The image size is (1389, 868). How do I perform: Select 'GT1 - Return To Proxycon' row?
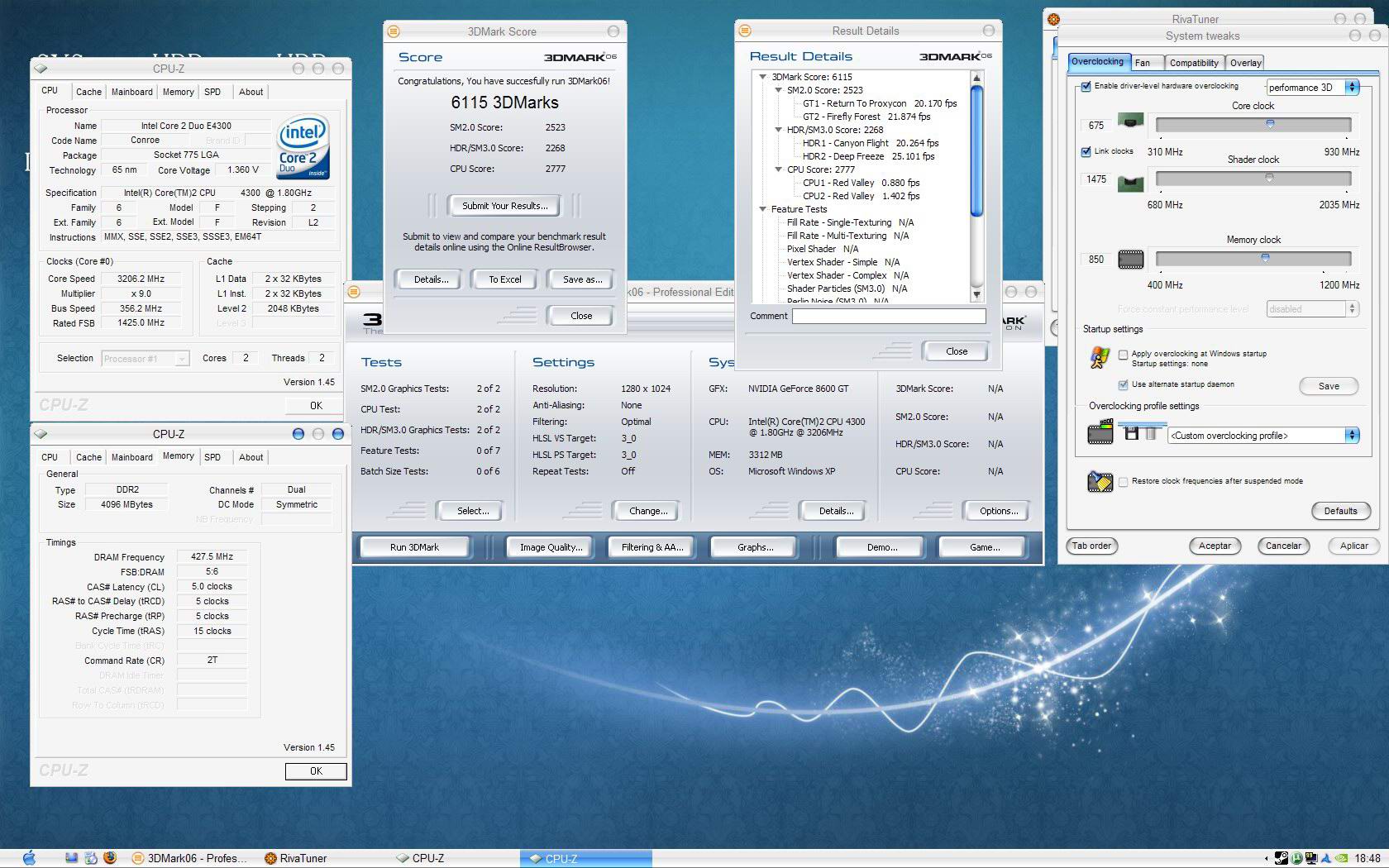point(880,103)
